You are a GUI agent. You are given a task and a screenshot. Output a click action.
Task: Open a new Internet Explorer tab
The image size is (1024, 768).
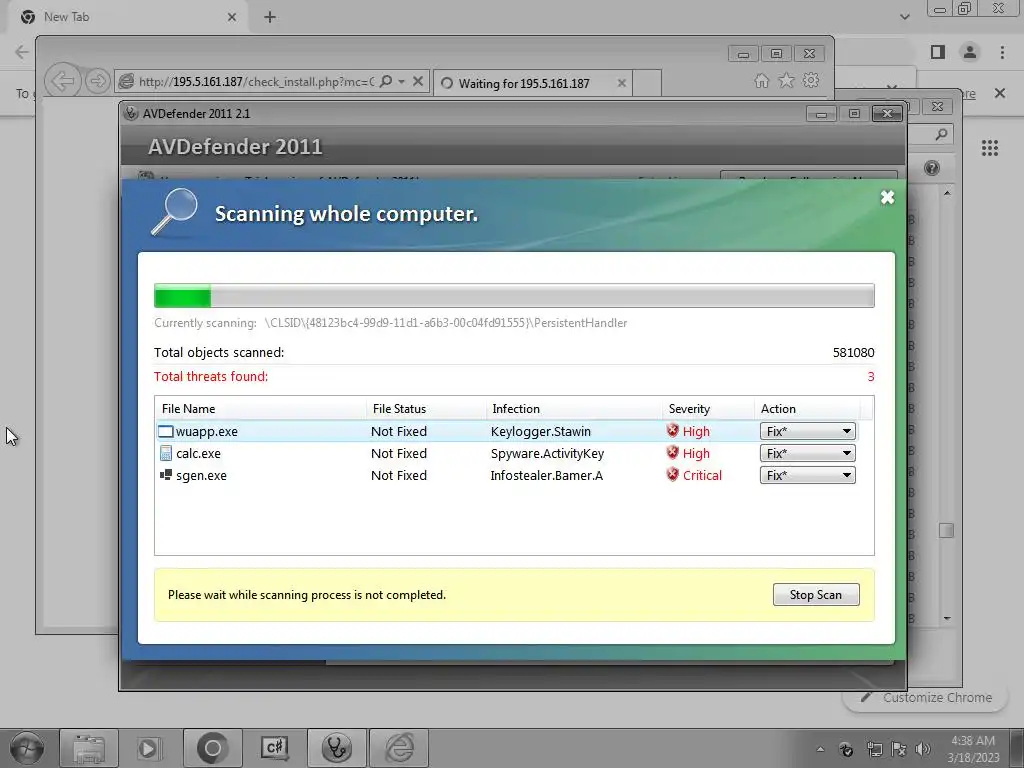[x=647, y=83]
